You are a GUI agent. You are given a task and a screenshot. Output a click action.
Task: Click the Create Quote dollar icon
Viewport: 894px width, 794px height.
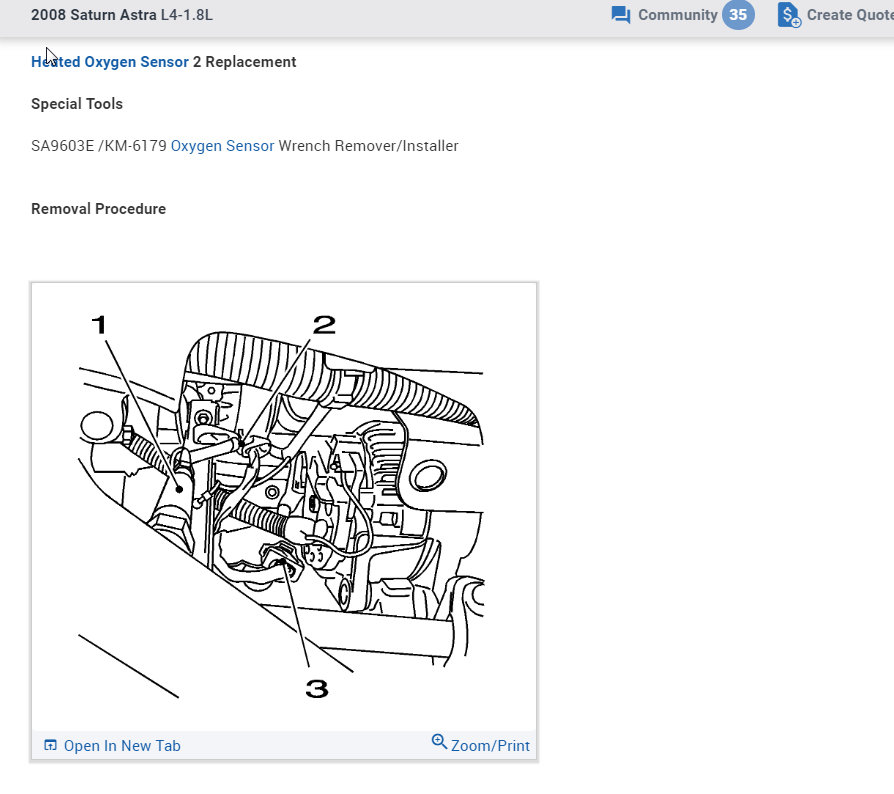coord(789,15)
